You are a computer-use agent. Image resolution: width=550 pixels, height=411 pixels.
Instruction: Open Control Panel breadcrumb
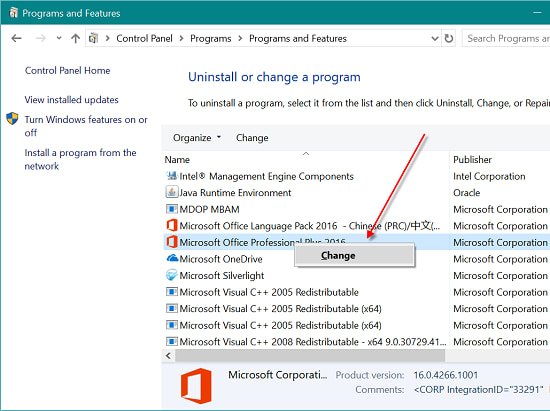coord(144,38)
